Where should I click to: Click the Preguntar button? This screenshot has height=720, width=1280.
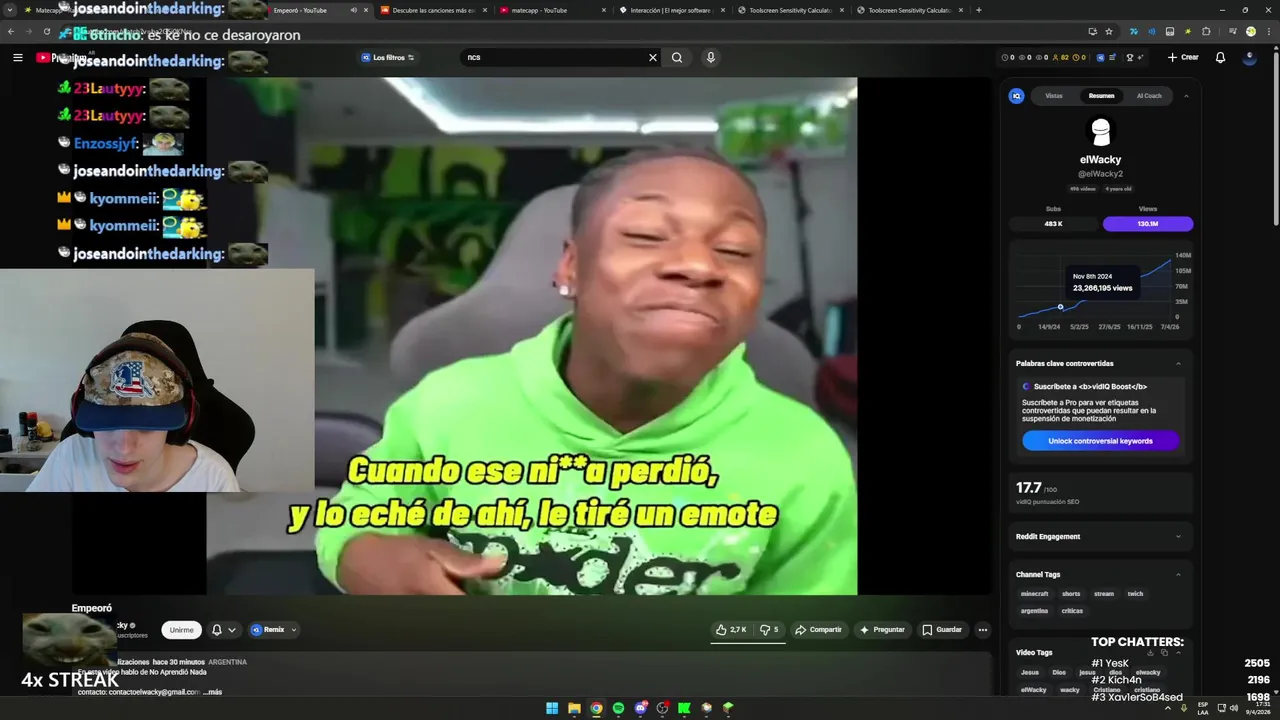882,630
